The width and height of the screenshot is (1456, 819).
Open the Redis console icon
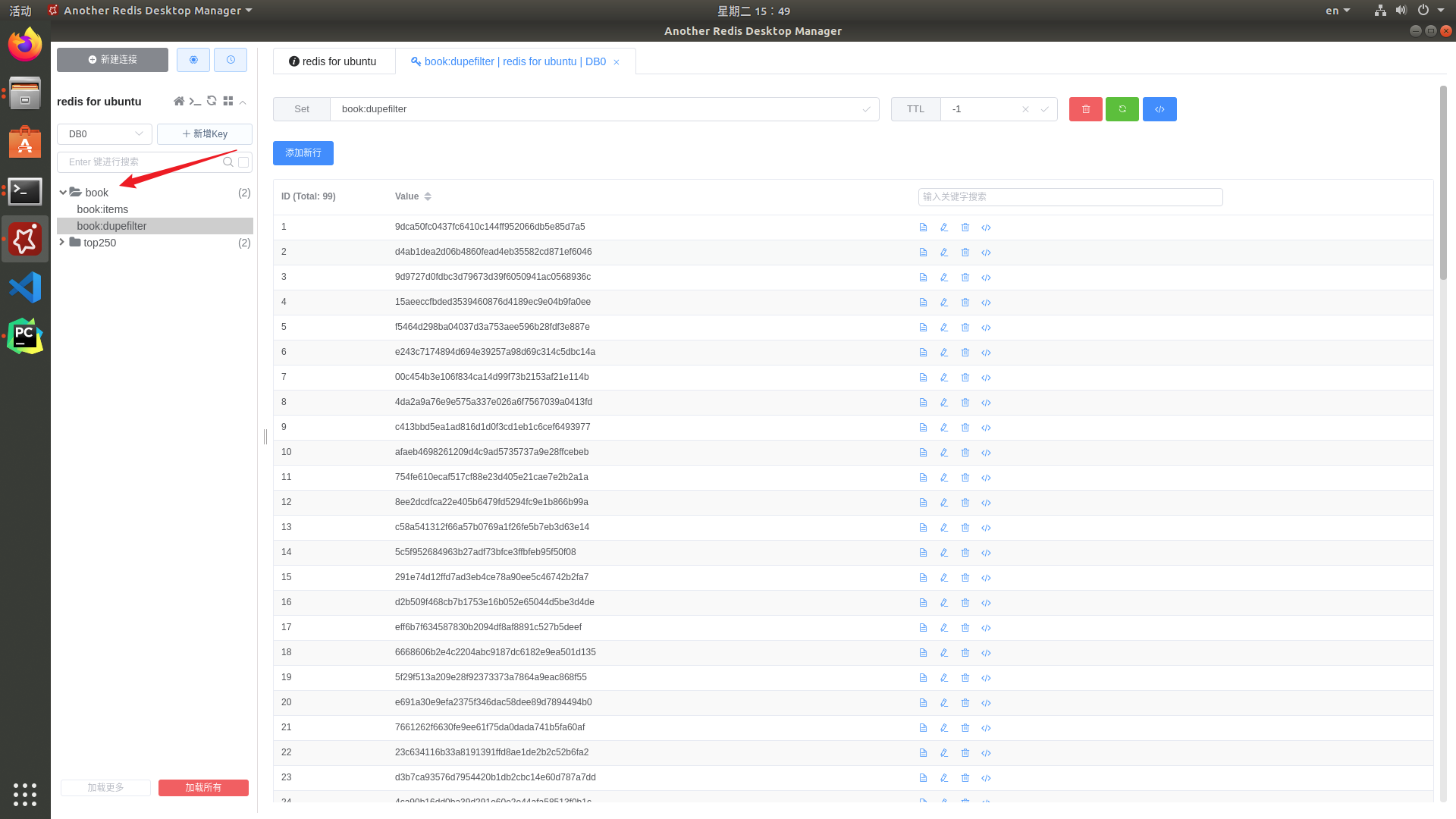195,101
